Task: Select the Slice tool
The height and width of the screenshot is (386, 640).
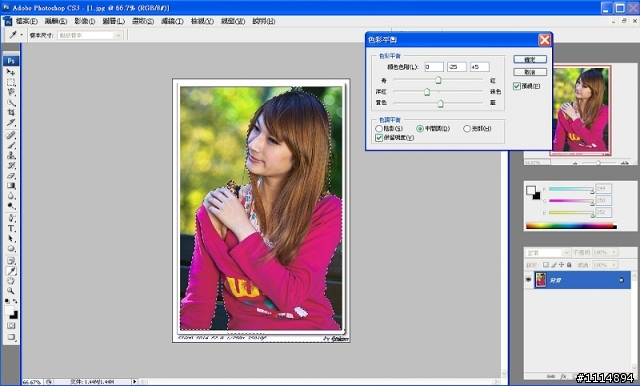Action: point(11,123)
